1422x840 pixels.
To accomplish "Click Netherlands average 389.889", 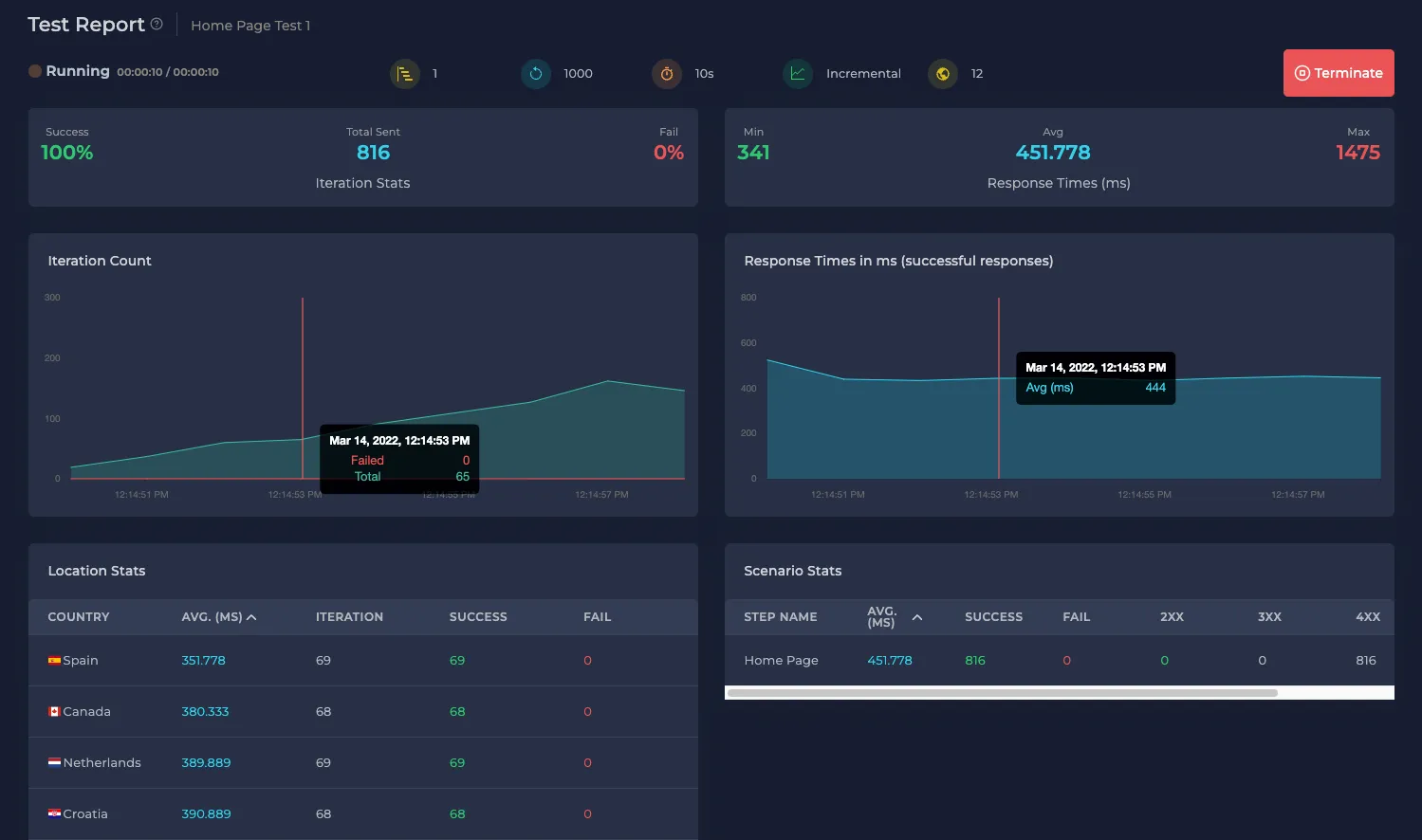I will pos(206,762).
